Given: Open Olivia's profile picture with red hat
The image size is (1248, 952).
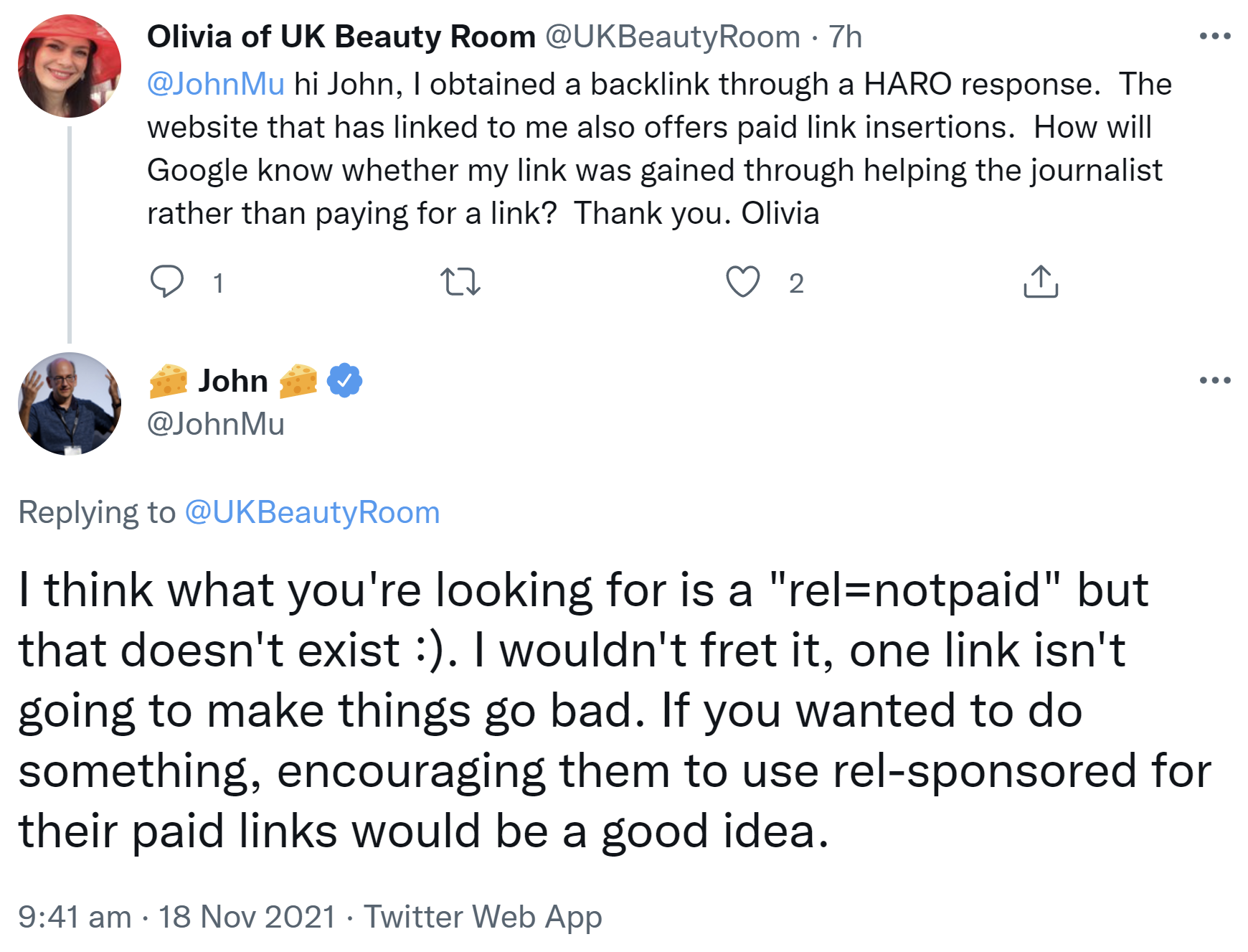Looking at the screenshot, I should (x=70, y=66).
